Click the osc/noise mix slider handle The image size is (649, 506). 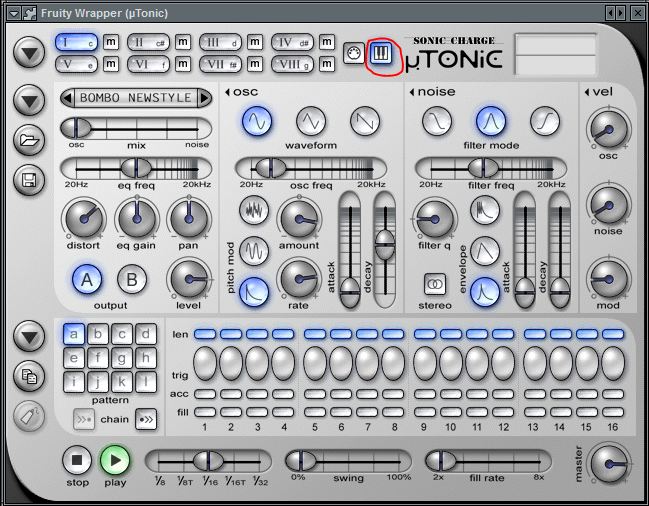pos(76,128)
